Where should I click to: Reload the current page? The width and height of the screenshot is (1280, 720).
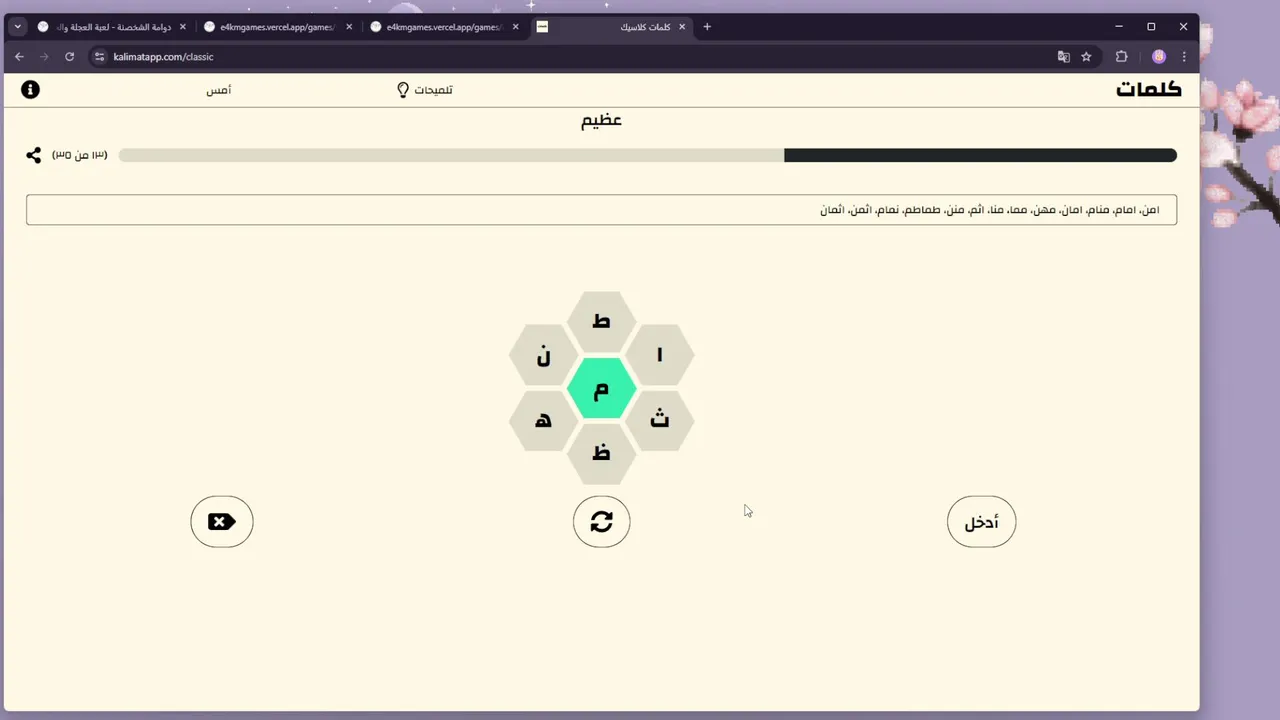pos(70,57)
